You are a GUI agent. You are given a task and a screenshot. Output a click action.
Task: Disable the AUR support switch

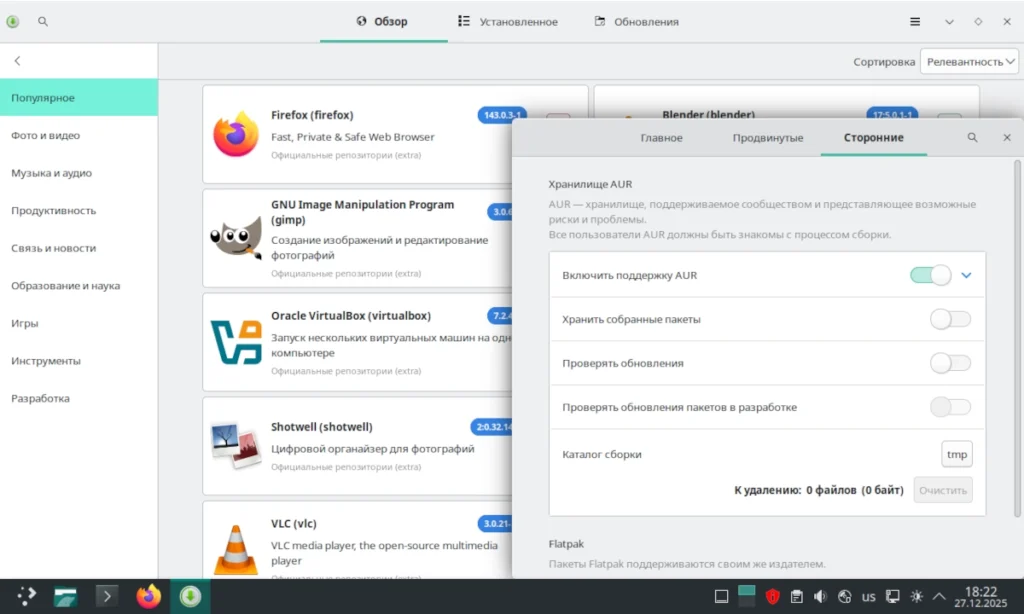click(x=931, y=275)
